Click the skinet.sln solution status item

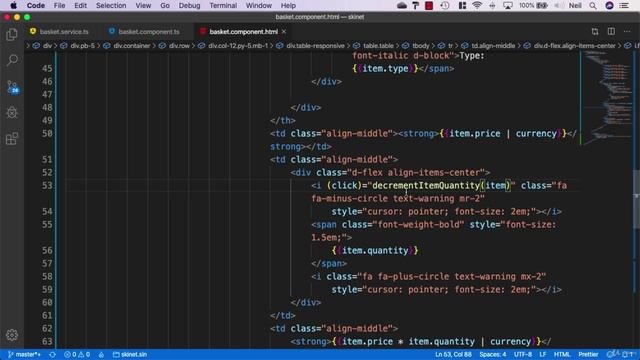point(130,354)
